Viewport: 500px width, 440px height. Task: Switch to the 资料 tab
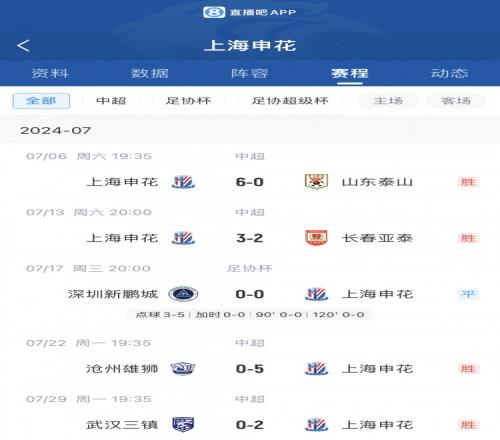(50, 73)
